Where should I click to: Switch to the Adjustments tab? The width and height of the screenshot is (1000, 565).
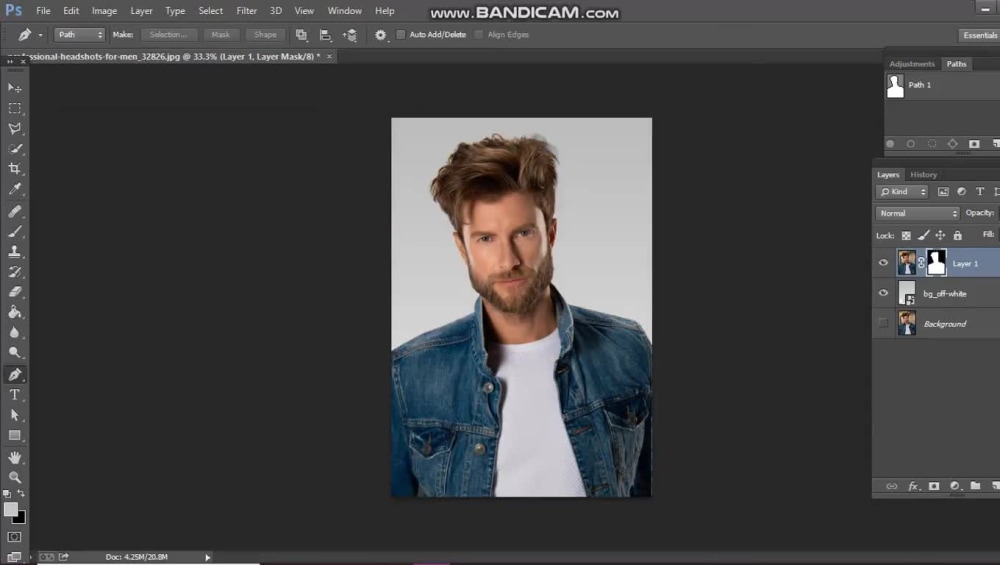point(911,64)
